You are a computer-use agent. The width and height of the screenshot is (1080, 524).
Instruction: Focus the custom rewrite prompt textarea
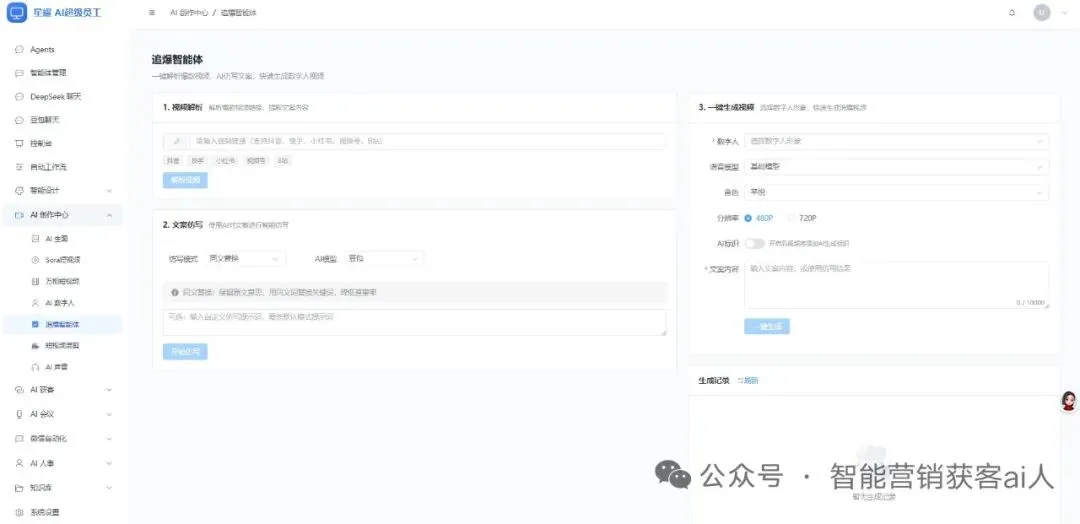415,322
